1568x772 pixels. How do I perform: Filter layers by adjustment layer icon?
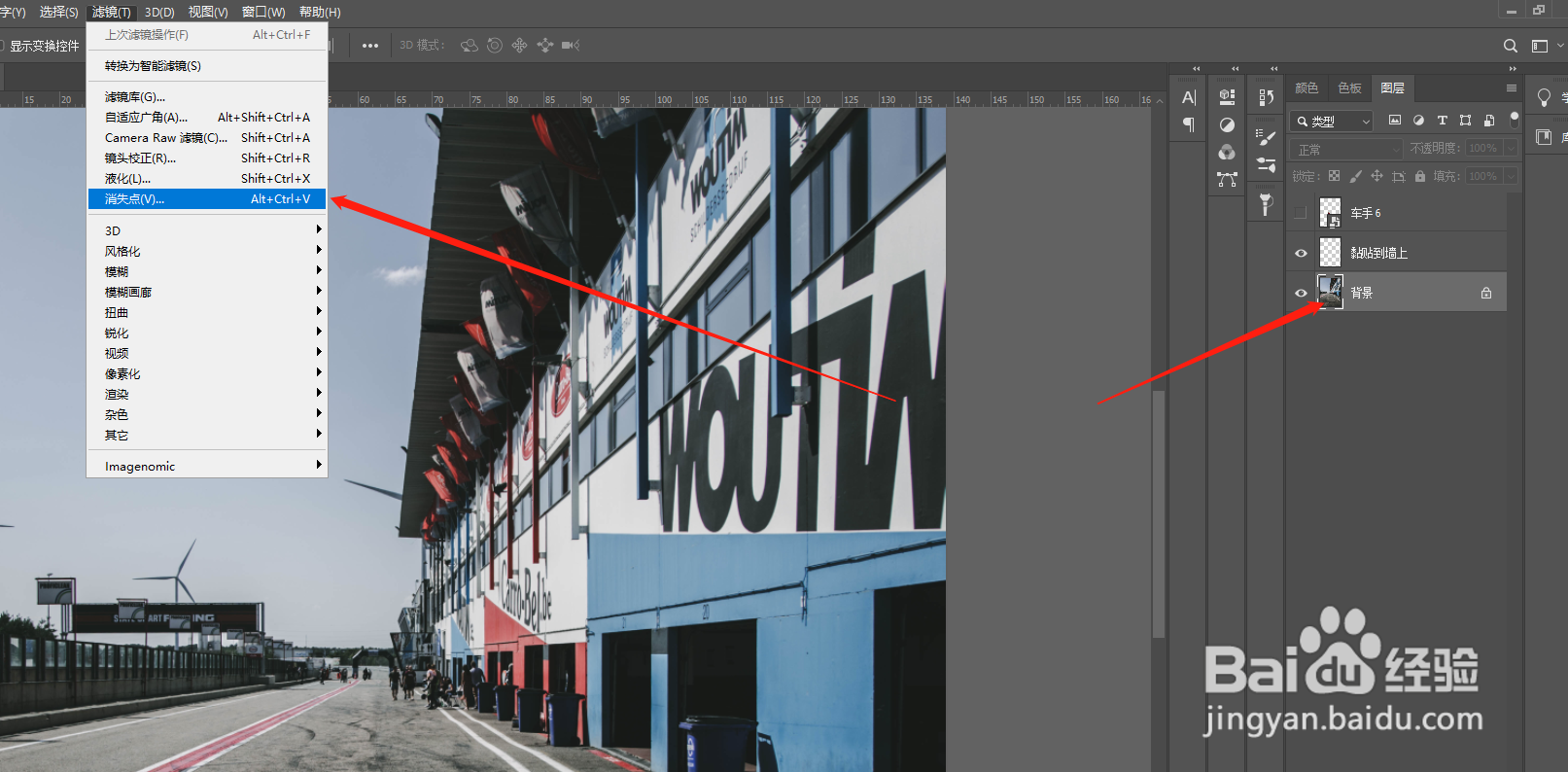pos(1418,121)
